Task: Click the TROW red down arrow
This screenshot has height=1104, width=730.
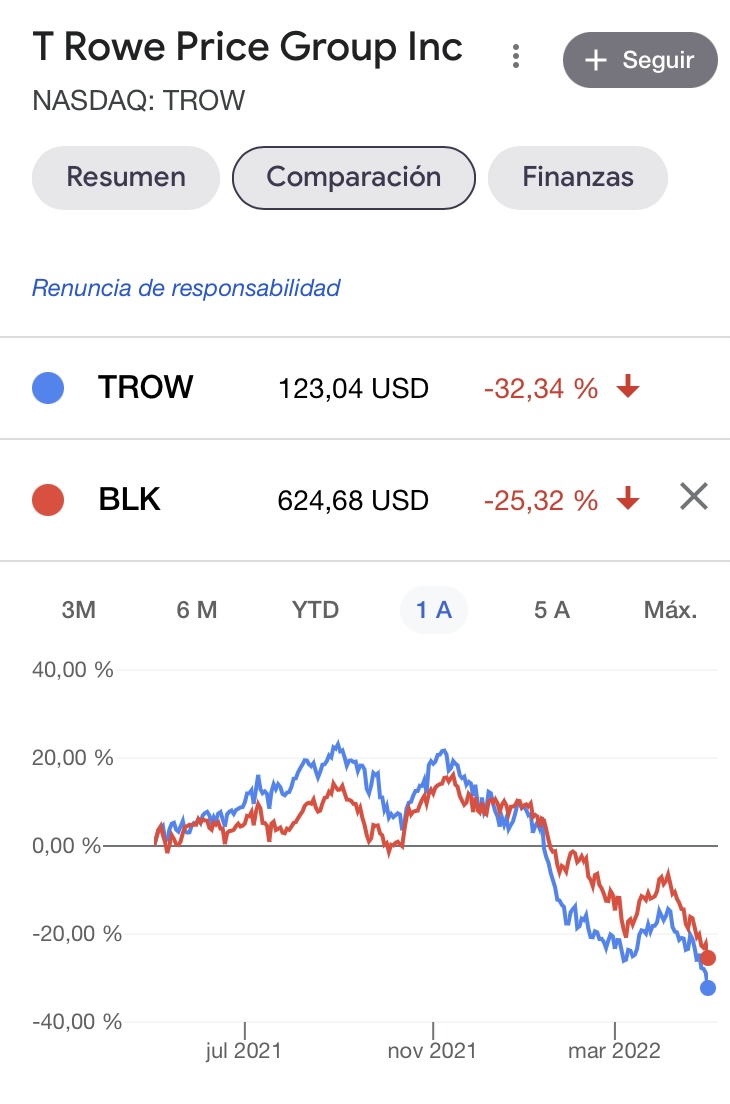Action: tap(627, 388)
